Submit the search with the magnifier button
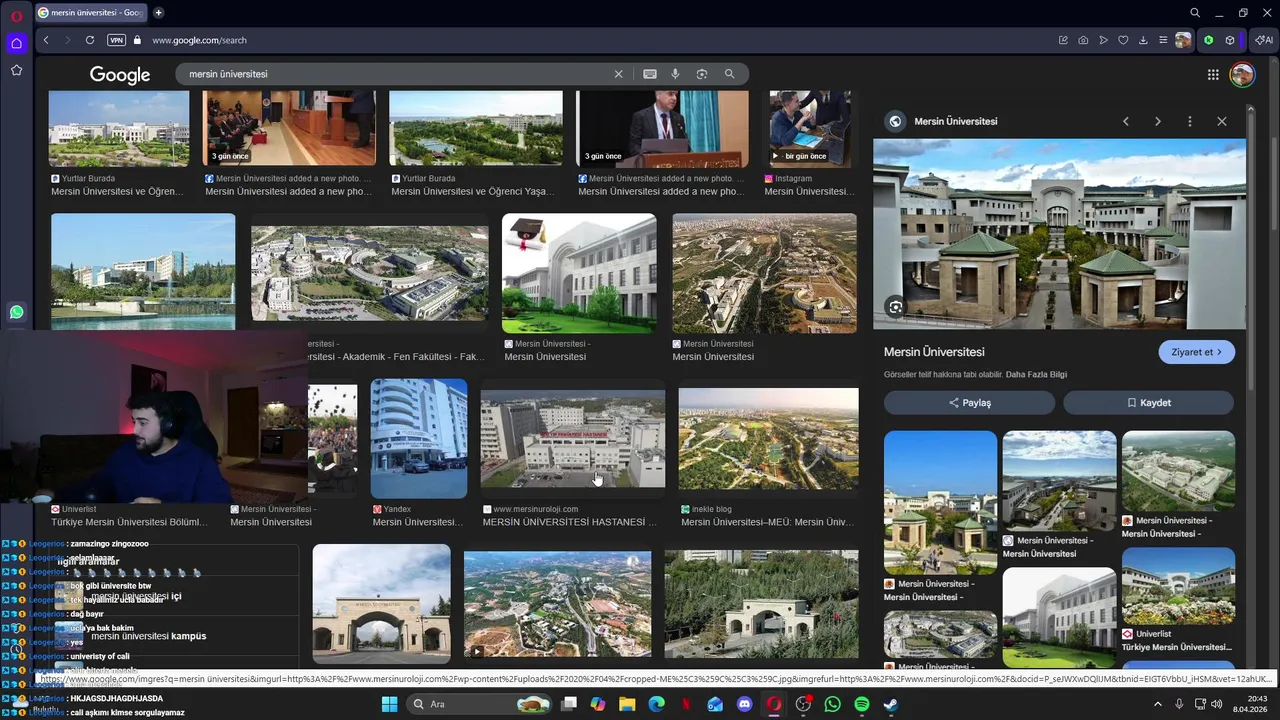Screen dimensions: 1280x720 [x=729, y=74]
